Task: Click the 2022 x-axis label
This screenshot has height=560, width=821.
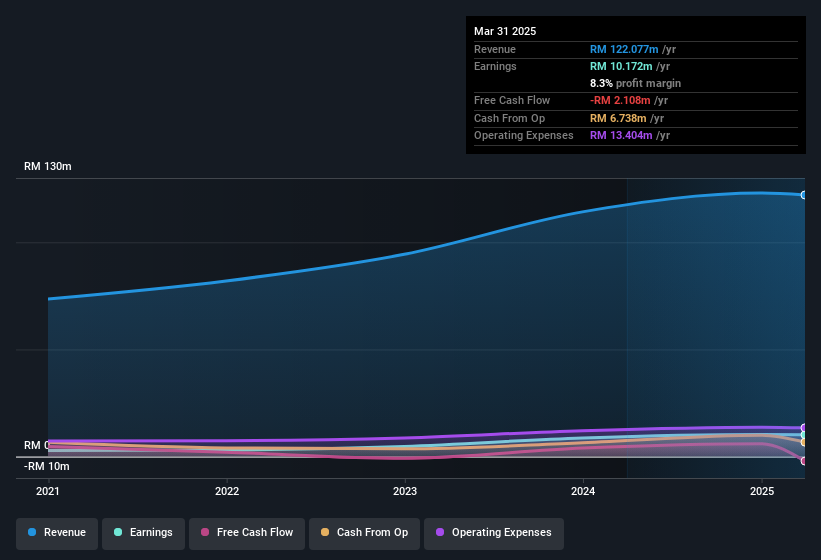Action: [227, 491]
